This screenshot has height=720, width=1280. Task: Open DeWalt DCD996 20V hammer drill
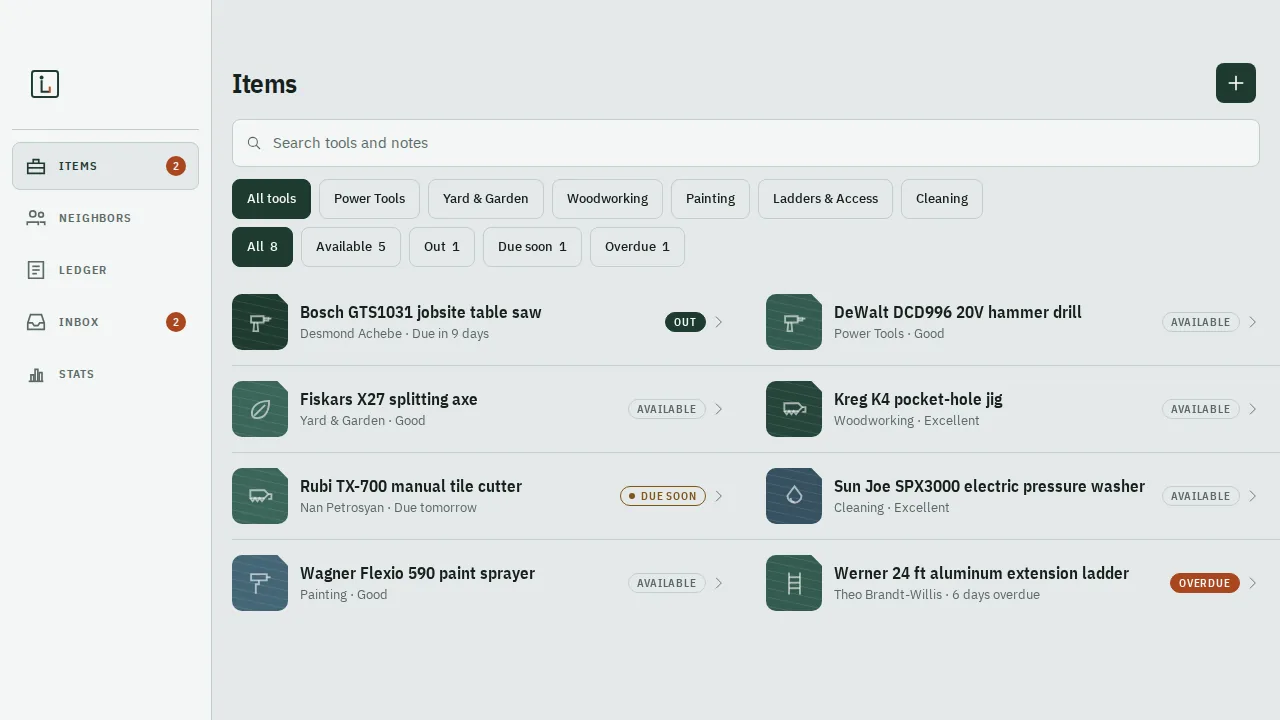coord(1013,322)
